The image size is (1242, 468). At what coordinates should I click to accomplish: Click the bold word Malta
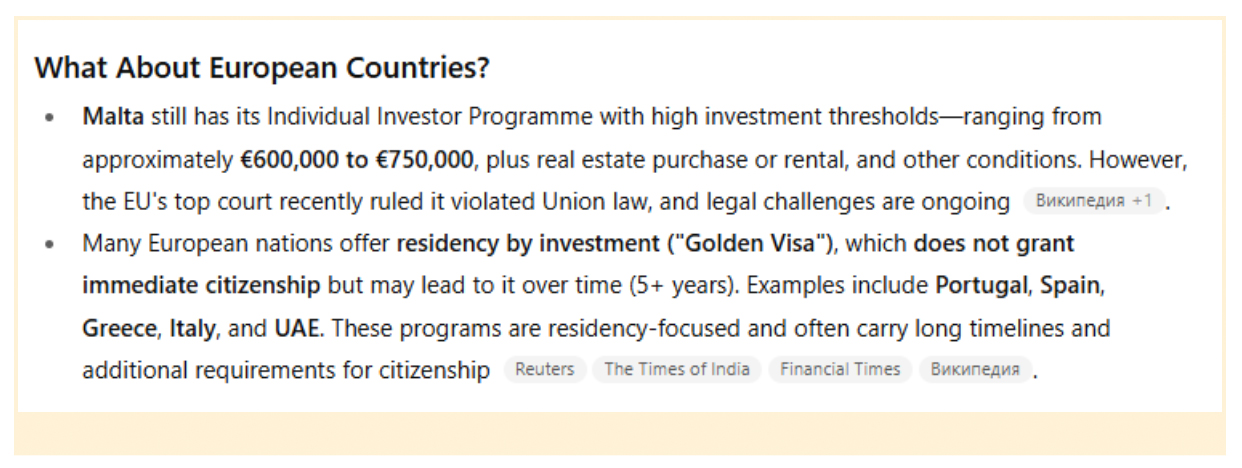click(114, 117)
